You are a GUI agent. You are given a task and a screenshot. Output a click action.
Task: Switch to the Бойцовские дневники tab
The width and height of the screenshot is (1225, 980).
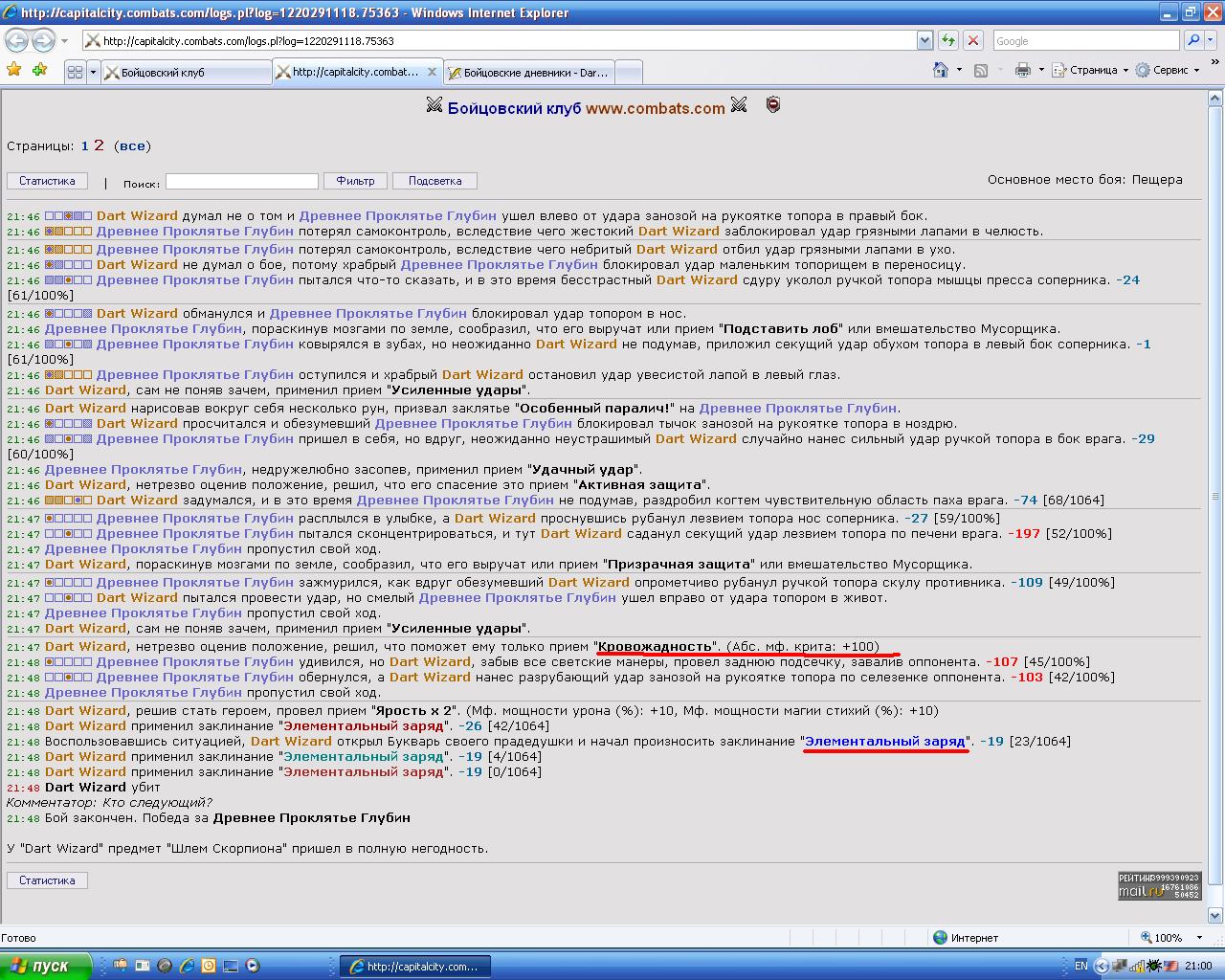tap(529, 72)
